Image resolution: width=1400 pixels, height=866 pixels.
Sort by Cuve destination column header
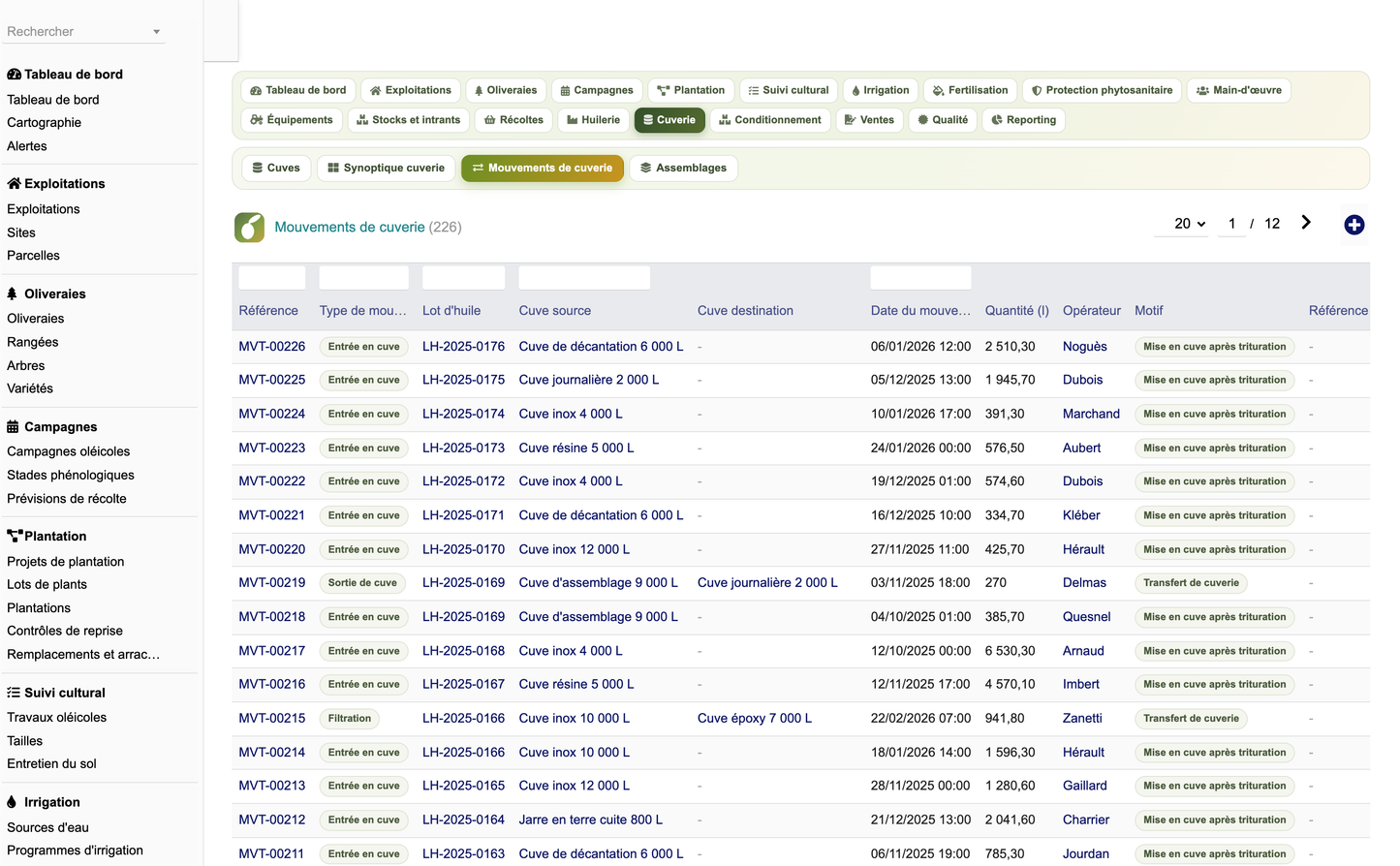(x=745, y=311)
